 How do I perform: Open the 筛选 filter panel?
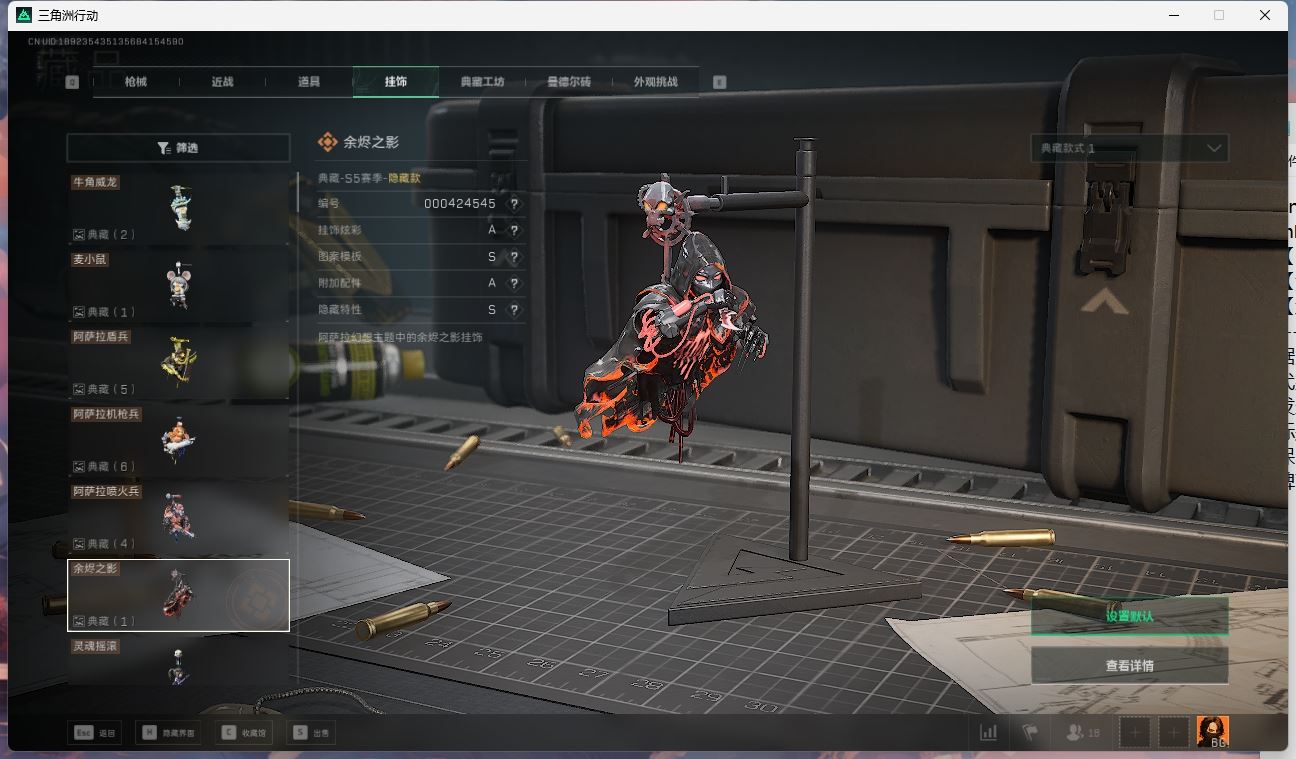pos(178,148)
